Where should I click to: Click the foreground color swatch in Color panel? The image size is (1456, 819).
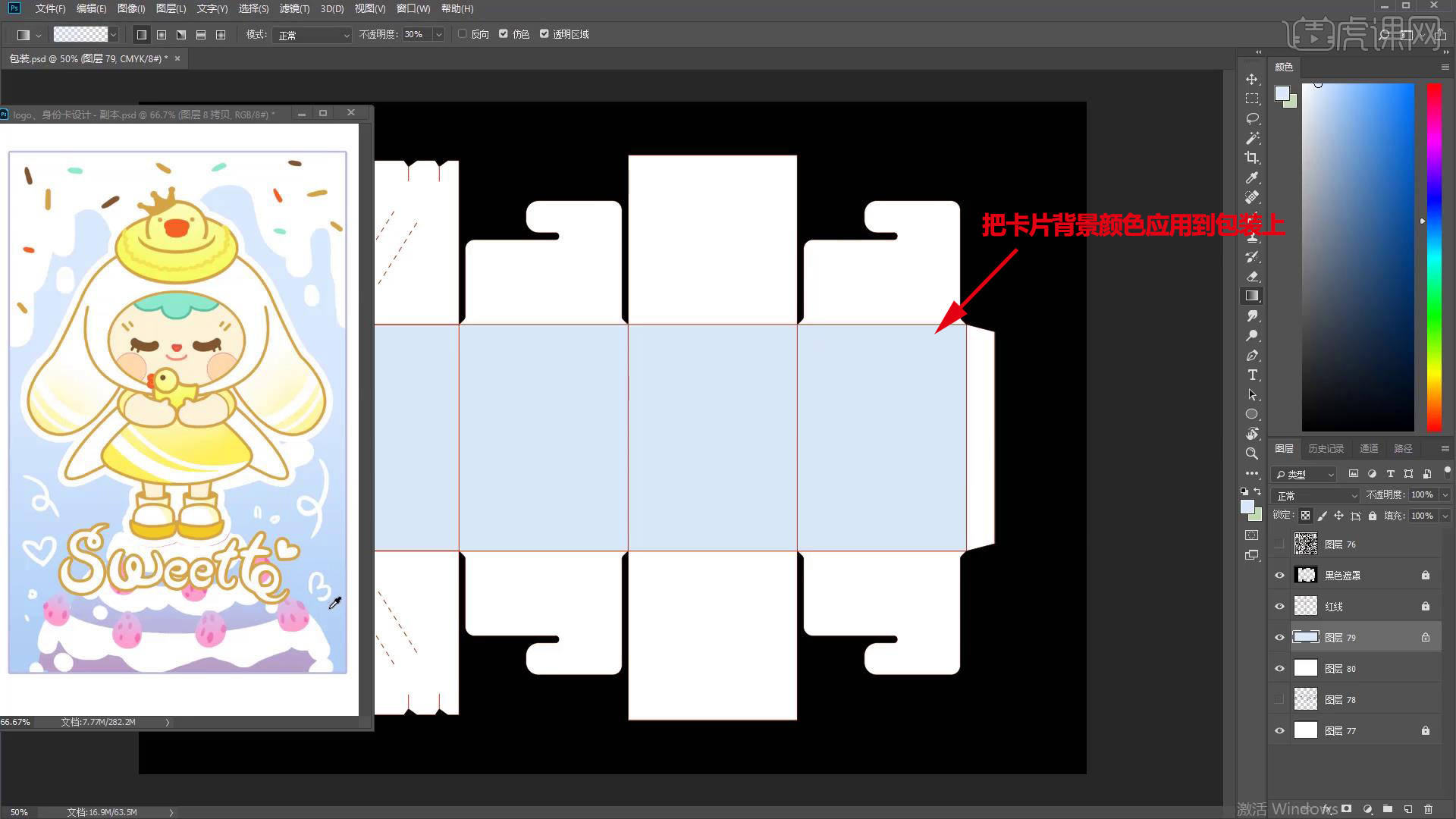point(1282,93)
